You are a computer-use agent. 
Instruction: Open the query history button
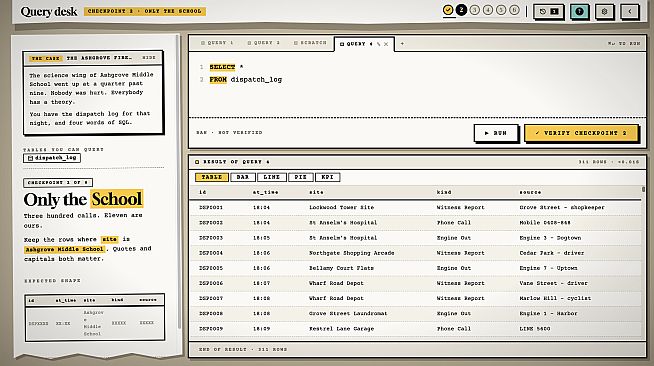548,11
